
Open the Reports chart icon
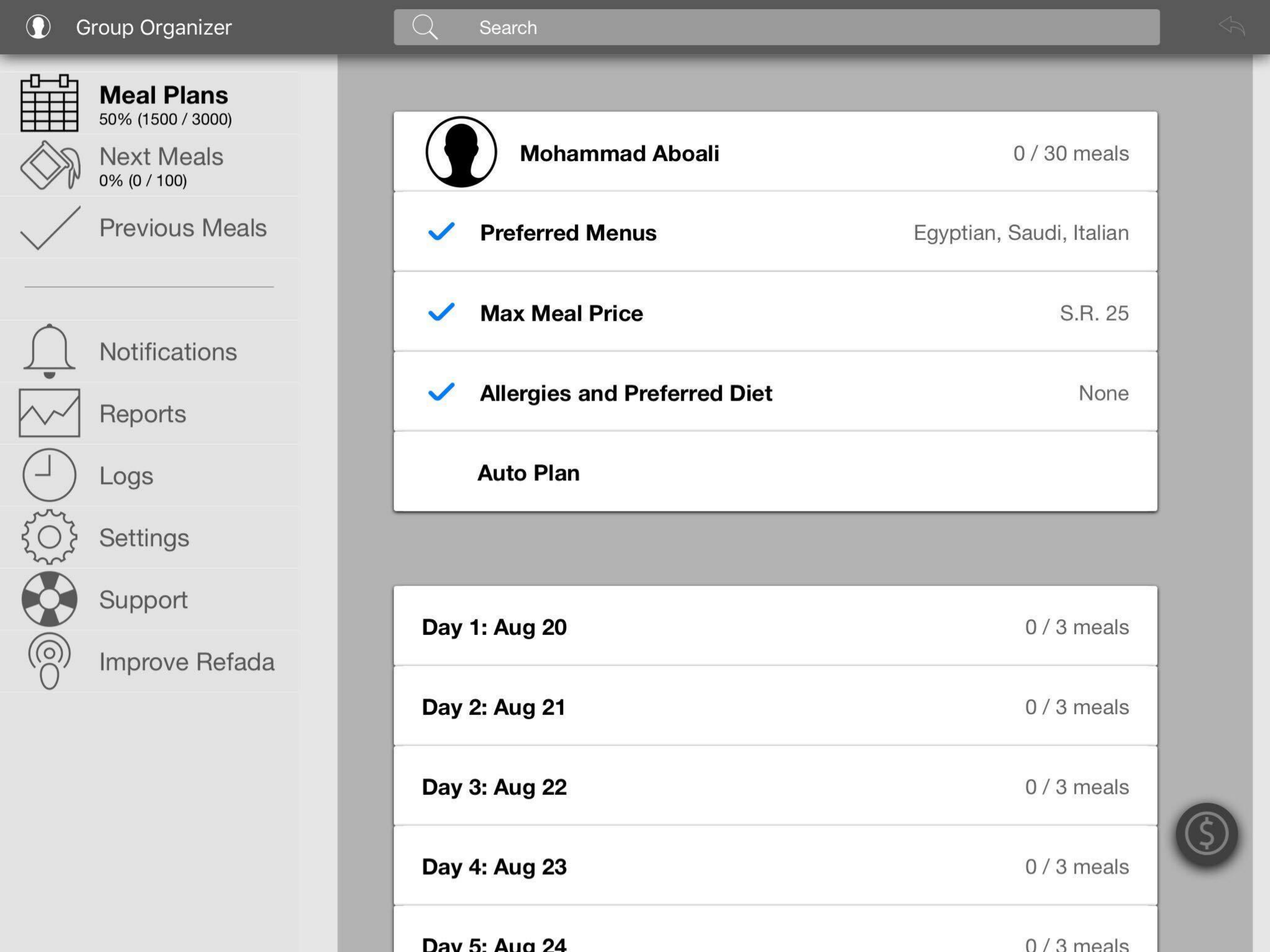click(49, 413)
